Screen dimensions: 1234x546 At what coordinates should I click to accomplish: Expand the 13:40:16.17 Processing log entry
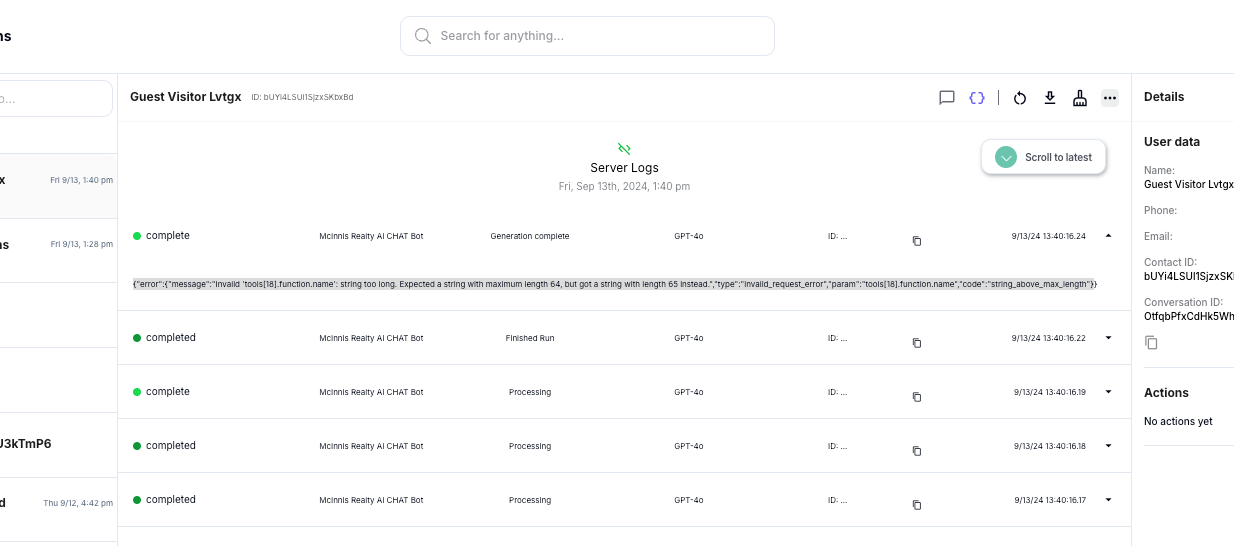1108,500
